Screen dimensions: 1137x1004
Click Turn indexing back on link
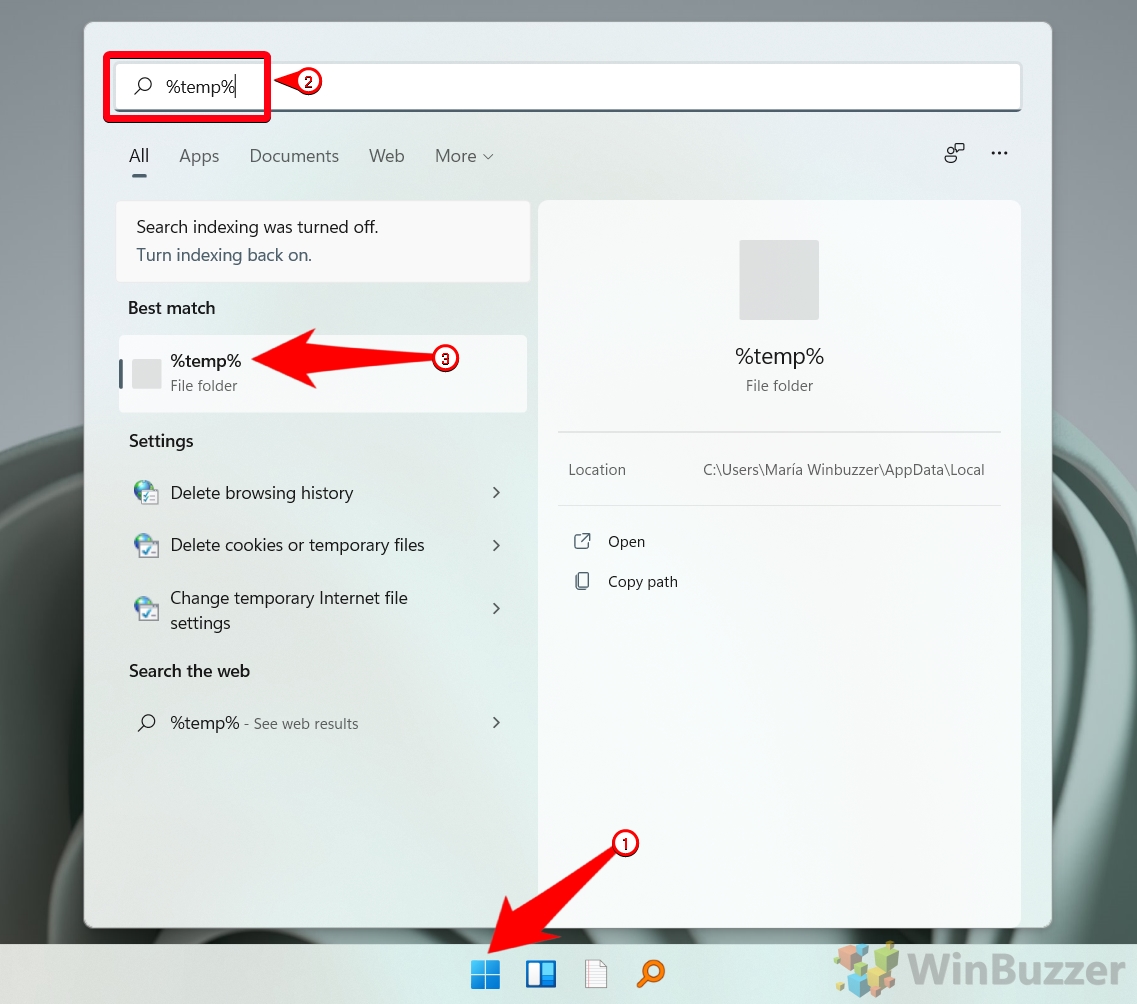click(x=224, y=255)
